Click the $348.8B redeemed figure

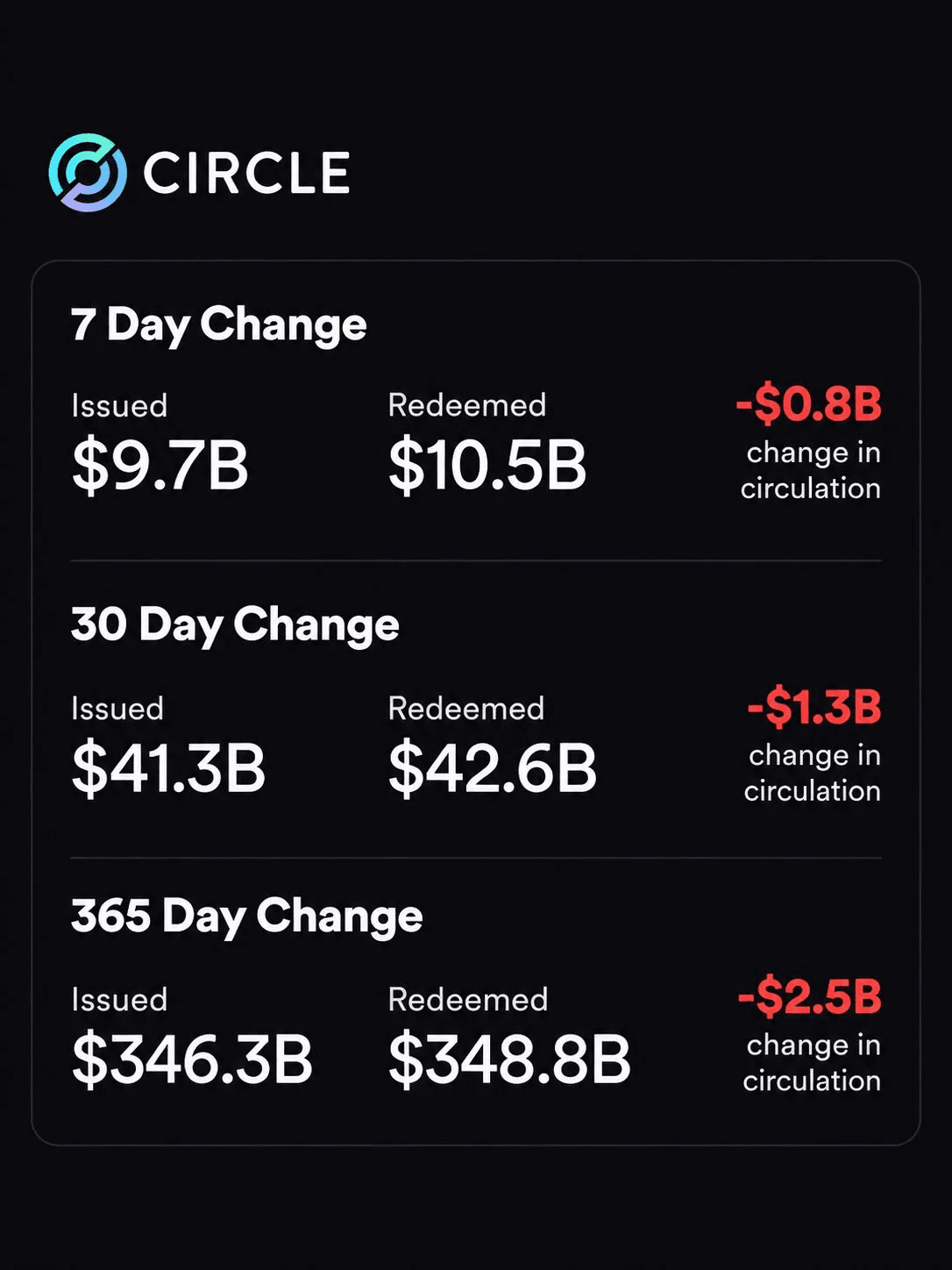tap(509, 1060)
